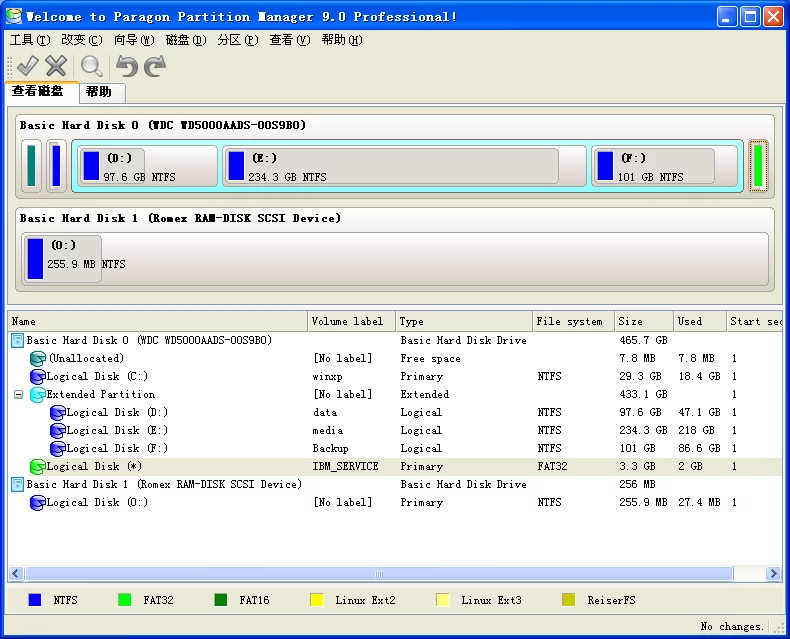Click the horizontal scrollbar left arrow
The width and height of the screenshot is (790, 639).
tap(16, 573)
